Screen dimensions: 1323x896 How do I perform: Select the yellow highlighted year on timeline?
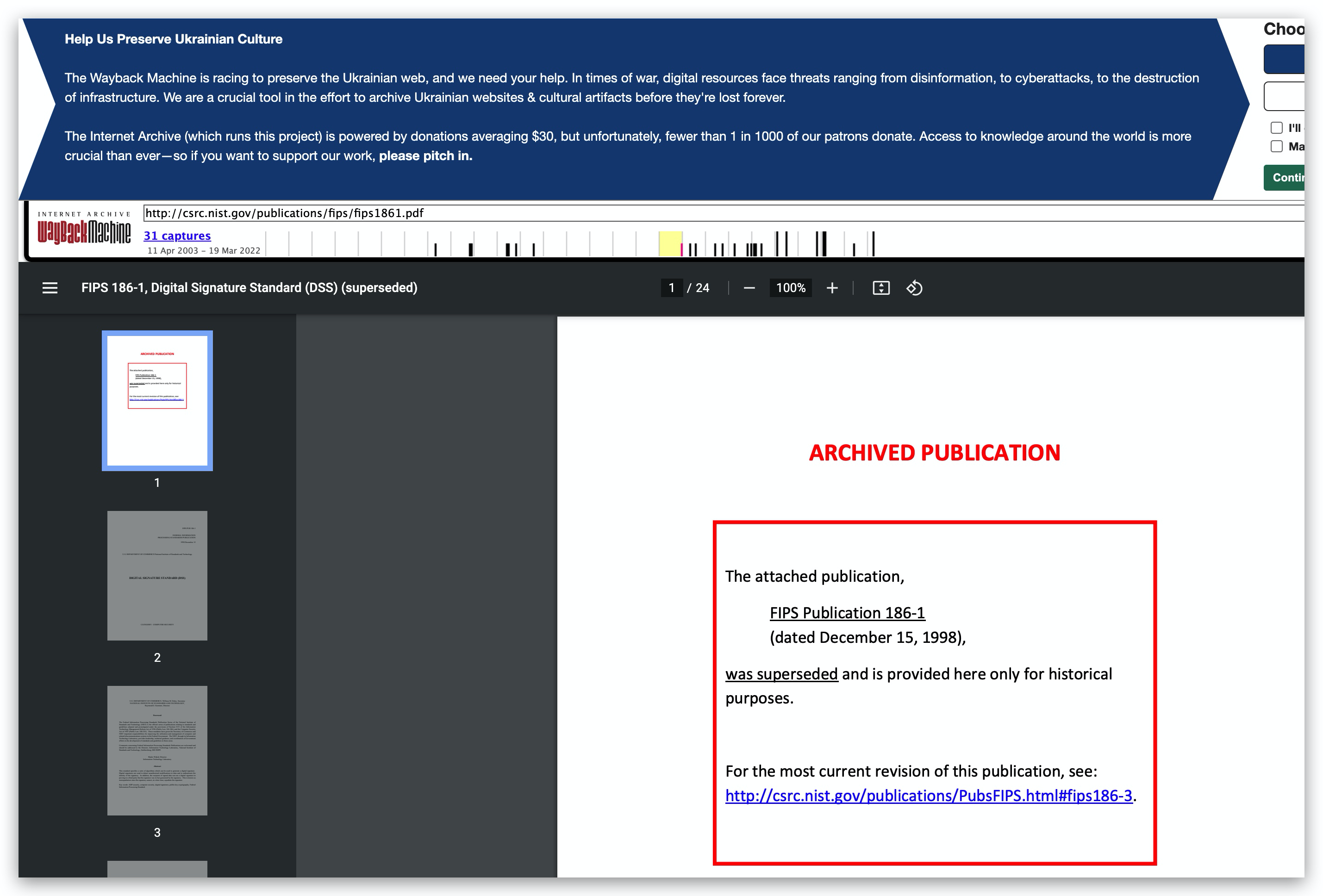coord(670,243)
